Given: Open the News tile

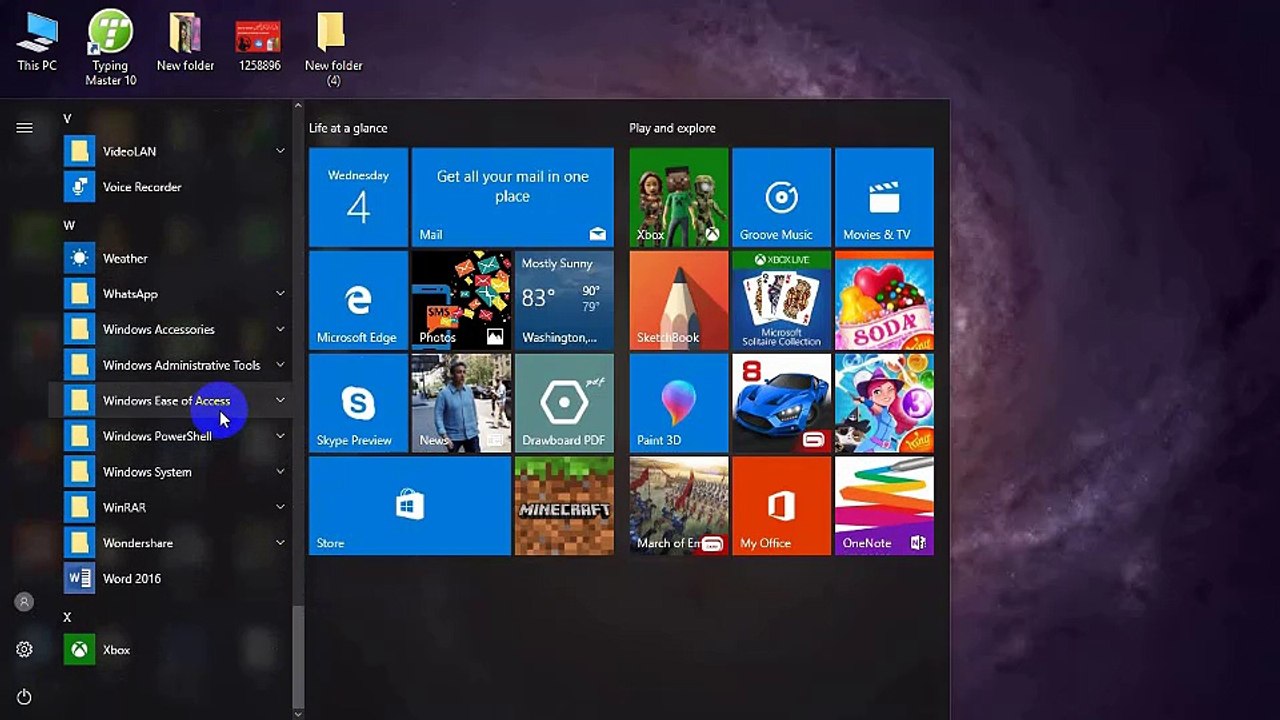Looking at the screenshot, I should point(461,403).
